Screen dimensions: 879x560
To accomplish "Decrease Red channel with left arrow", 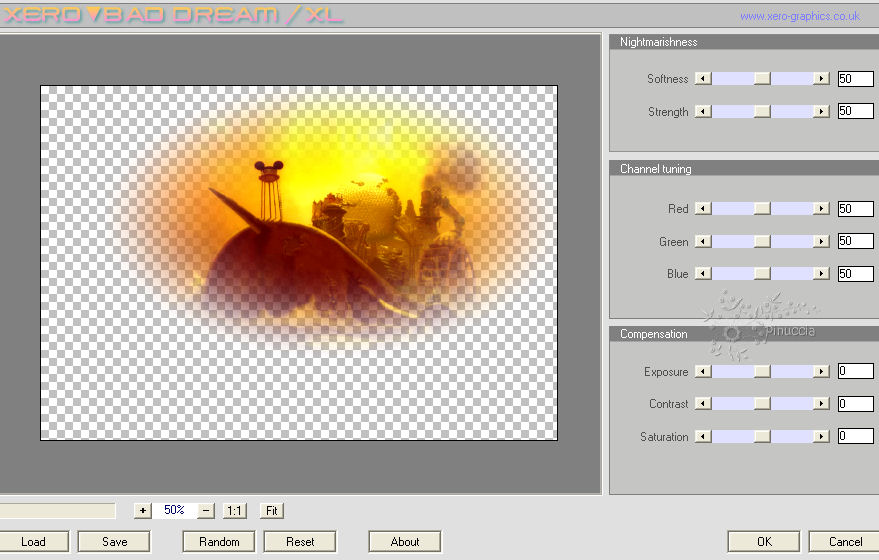I will tap(703, 209).
